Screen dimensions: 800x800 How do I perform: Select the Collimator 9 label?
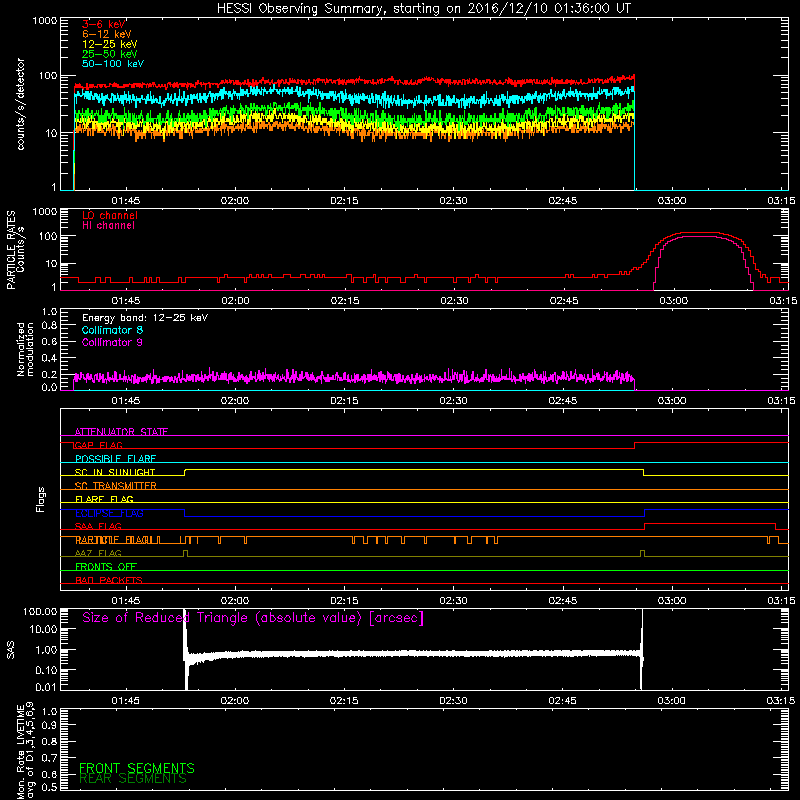tap(112, 342)
